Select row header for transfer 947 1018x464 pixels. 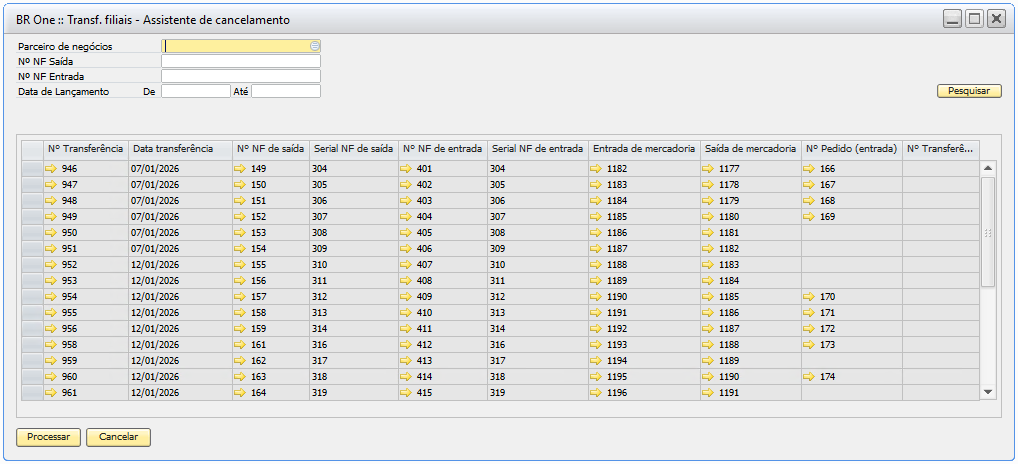32,185
